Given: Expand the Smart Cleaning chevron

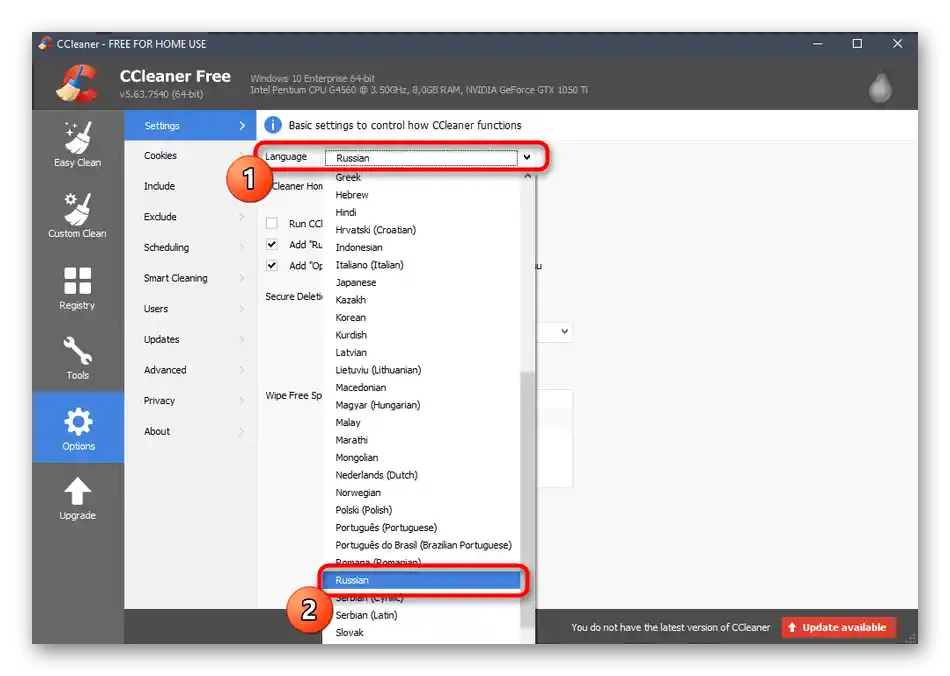Looking at the screenshot, I should pyautogui.click(x=242, y=278).
